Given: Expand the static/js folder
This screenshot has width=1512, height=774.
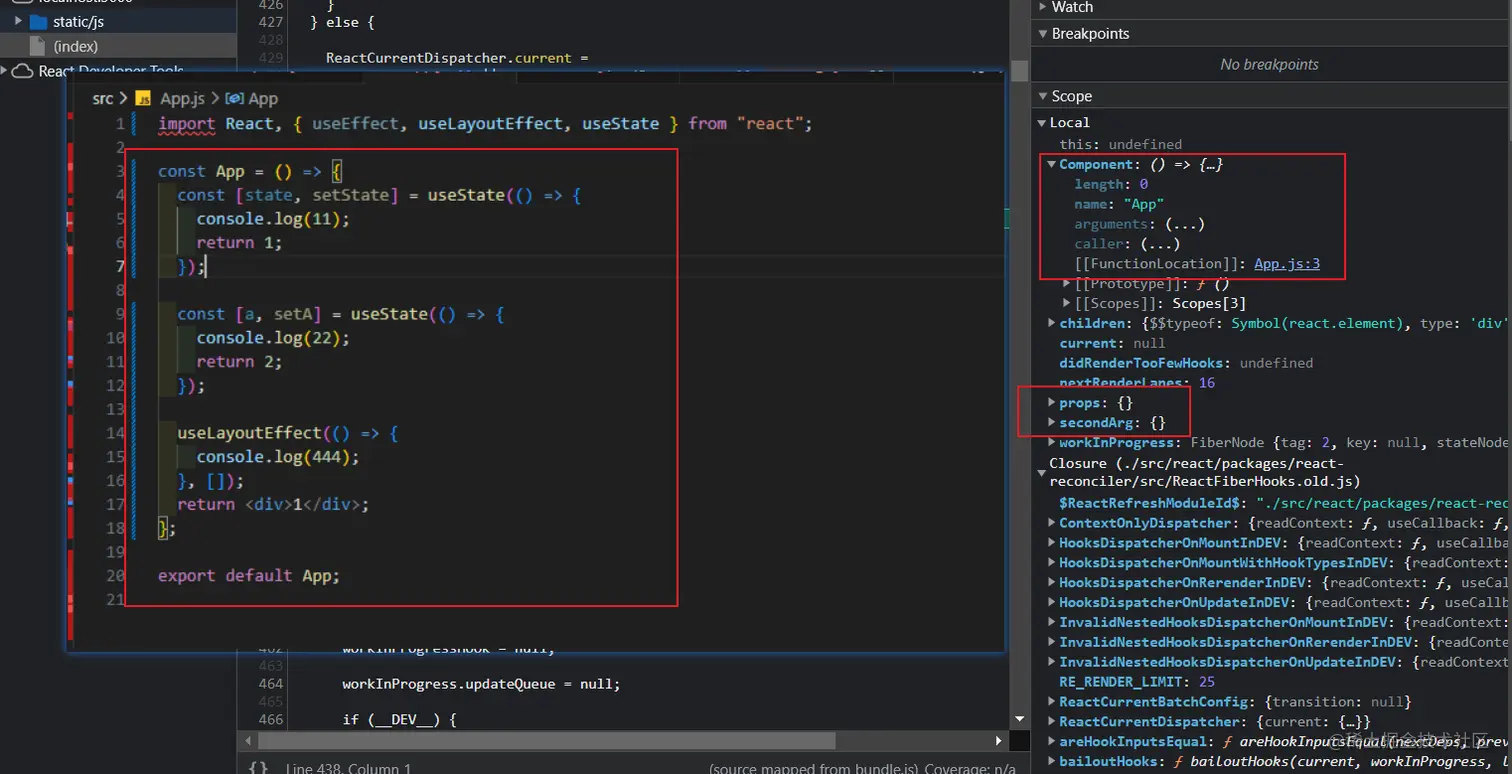Looking at the screenshot, I should (18, 20).
